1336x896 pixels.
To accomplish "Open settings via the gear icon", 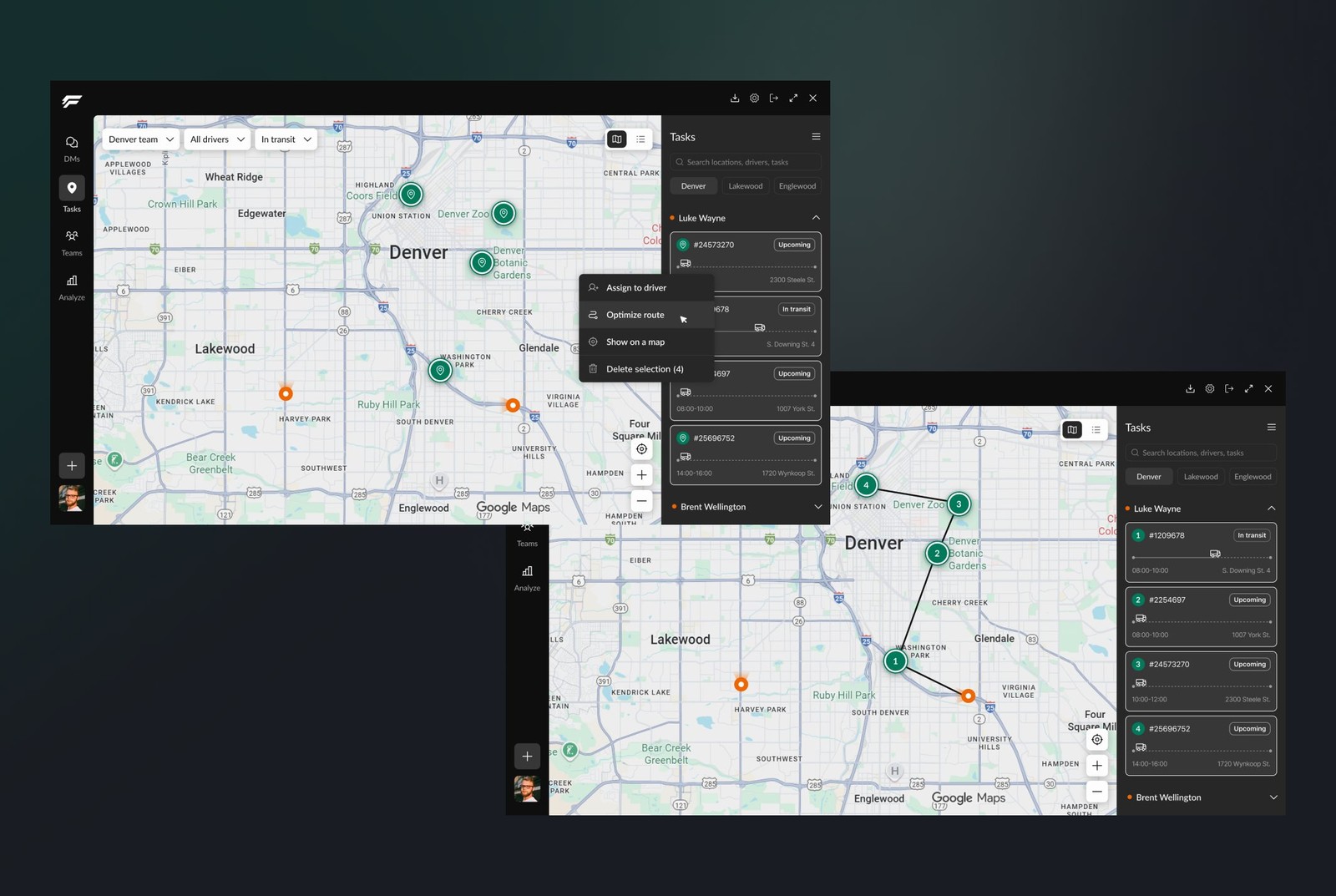I will click(x=754, y=98).
